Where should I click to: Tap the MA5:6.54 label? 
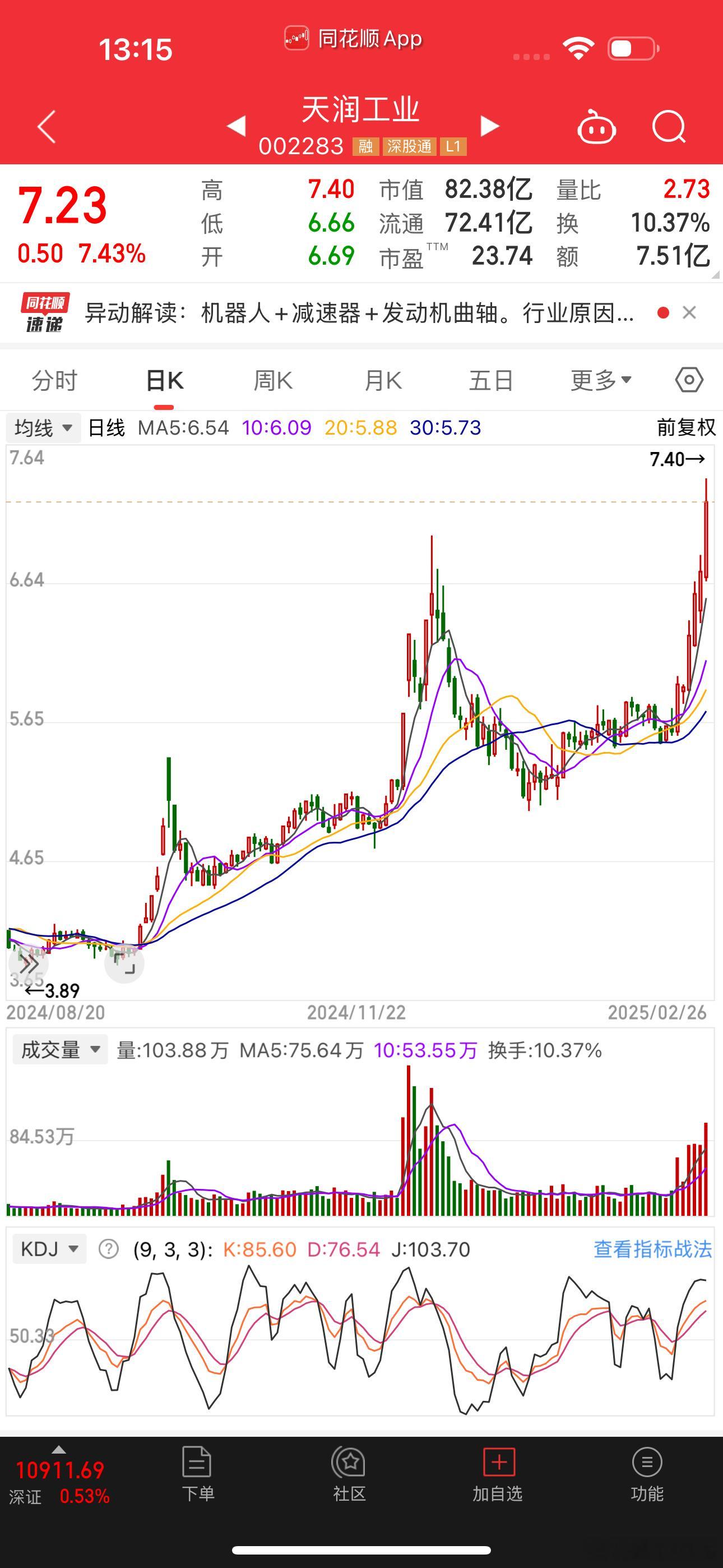coord(183,428)
